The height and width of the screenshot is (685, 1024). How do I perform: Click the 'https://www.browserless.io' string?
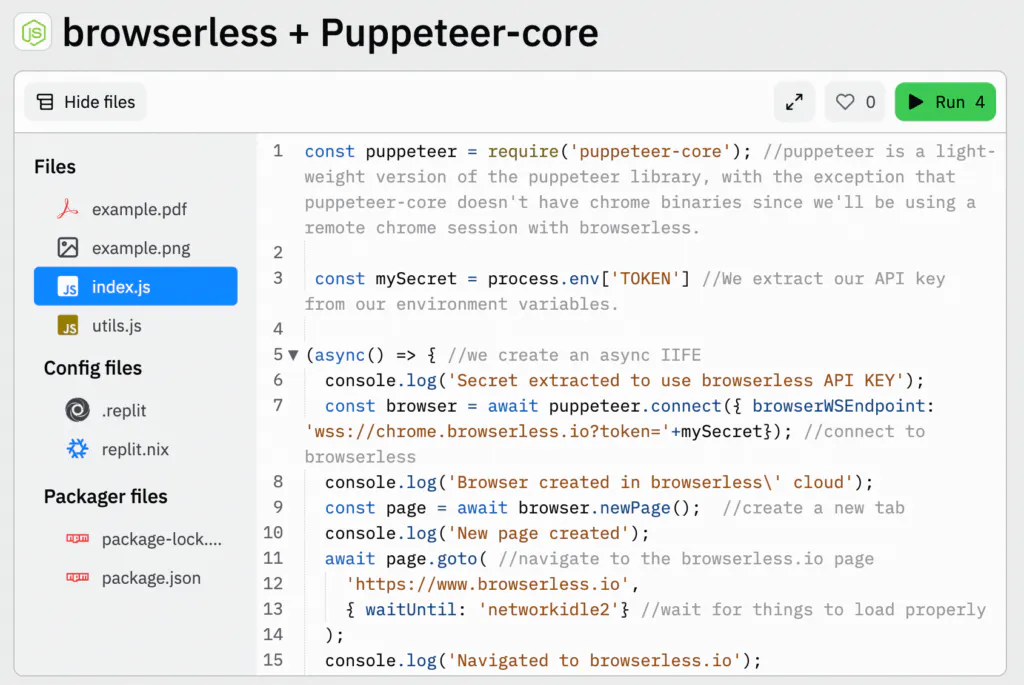[487, 584]
